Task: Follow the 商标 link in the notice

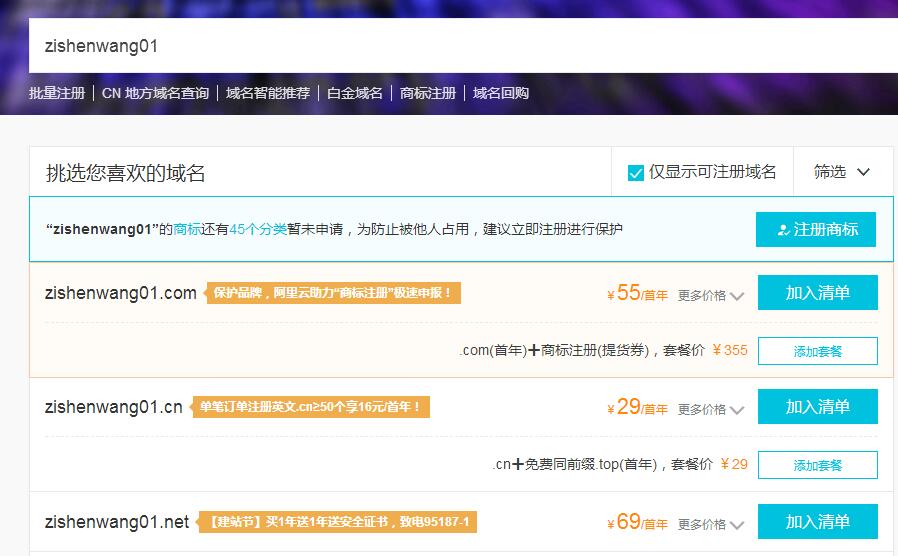Action: [x=187, y=229]
